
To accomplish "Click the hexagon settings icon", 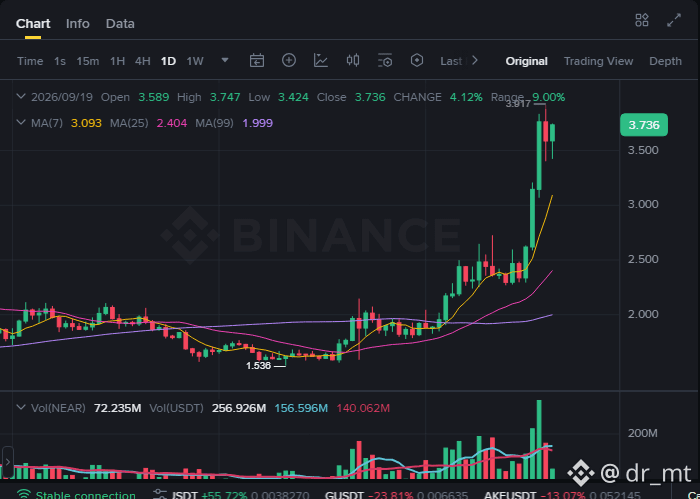I will coord(417,60).
